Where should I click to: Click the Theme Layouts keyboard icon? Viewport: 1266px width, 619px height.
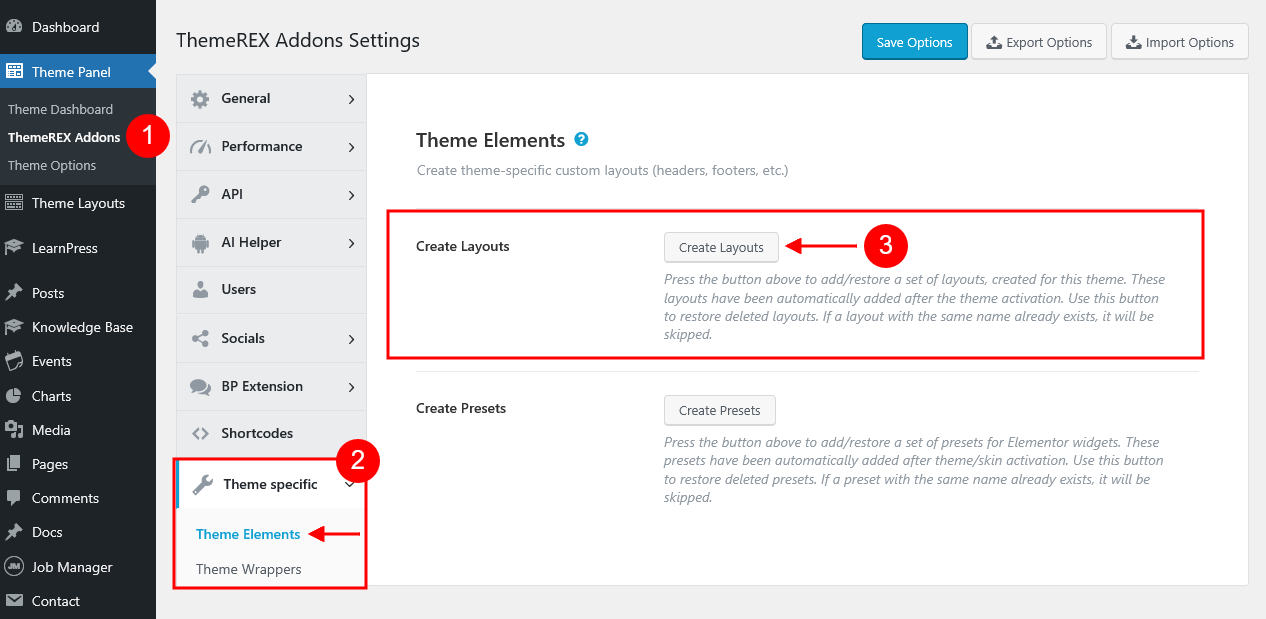point(14,203)
